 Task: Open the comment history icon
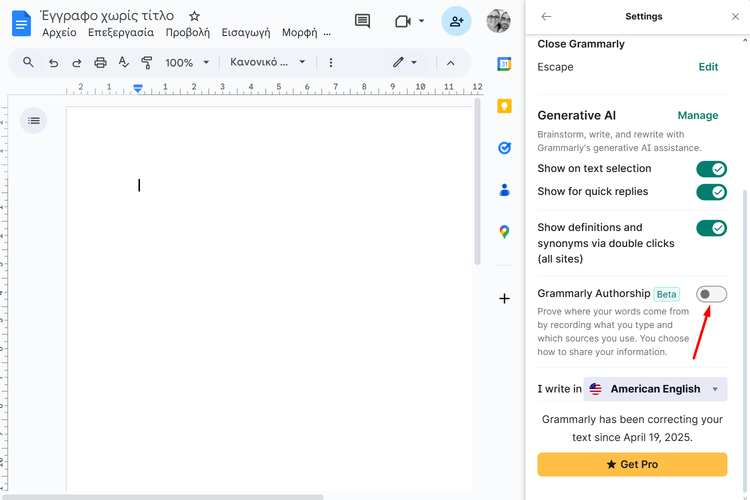pos(362,21)
